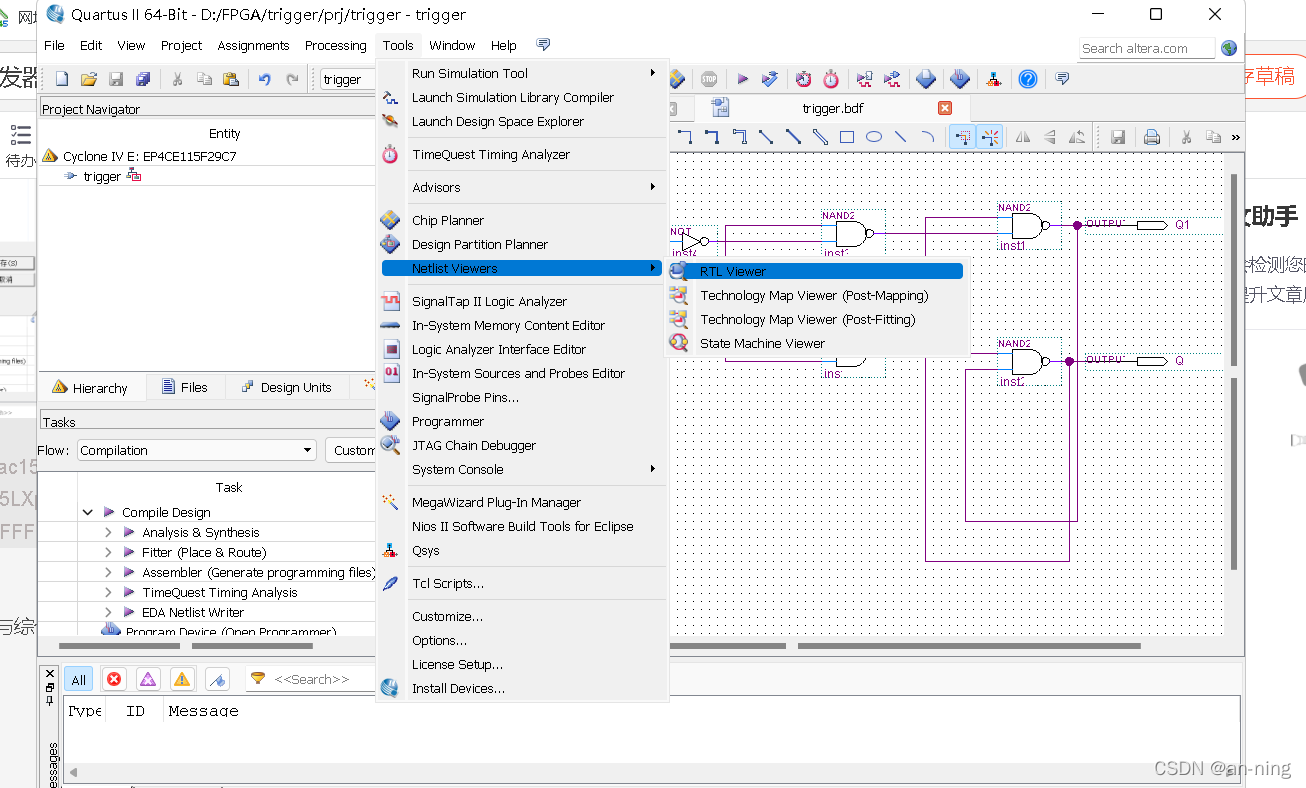This screenshot has height=788, width=1306.
Task: Click the New file toolbar icon
Action: point(62,79)
